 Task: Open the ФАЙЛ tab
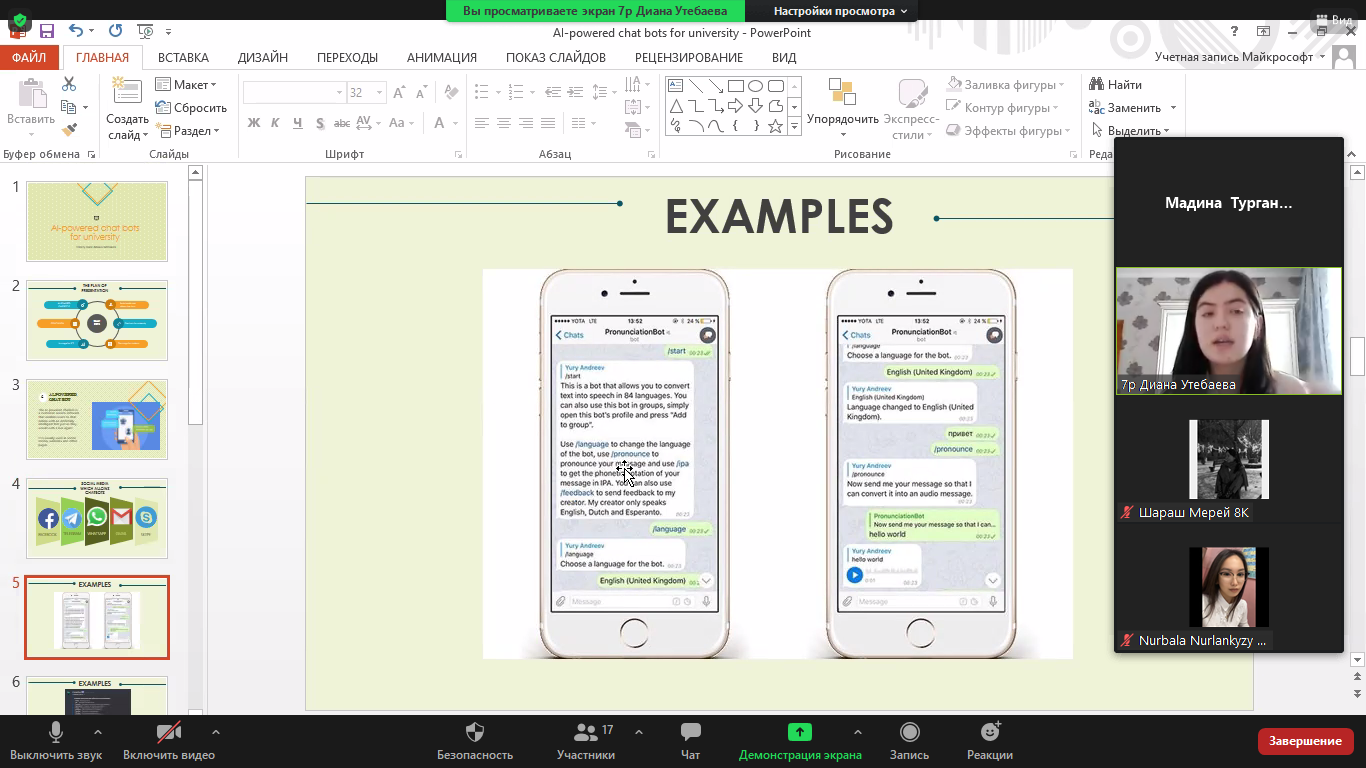(29, 57)
